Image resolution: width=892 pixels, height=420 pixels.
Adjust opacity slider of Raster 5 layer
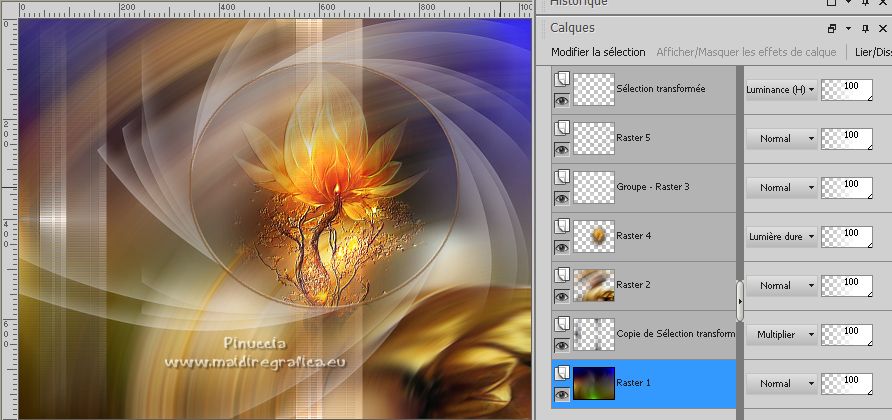click(847, 139)
